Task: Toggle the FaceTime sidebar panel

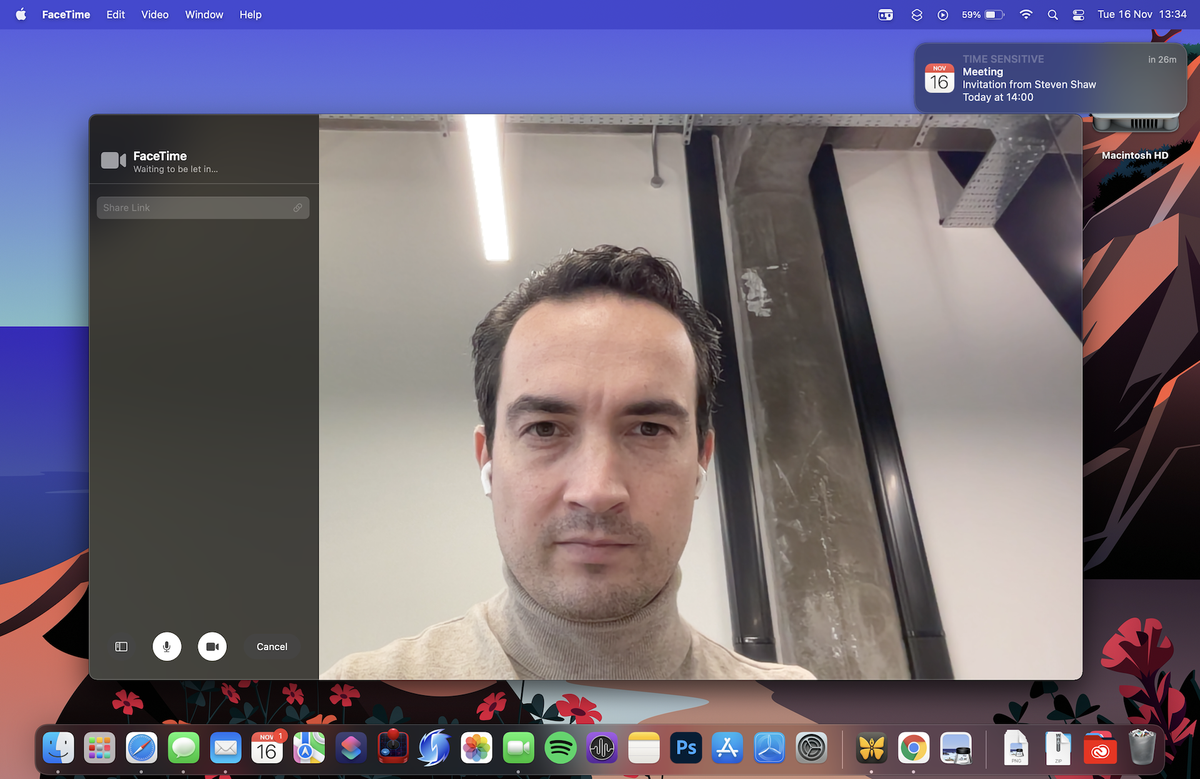Action: 120,646
